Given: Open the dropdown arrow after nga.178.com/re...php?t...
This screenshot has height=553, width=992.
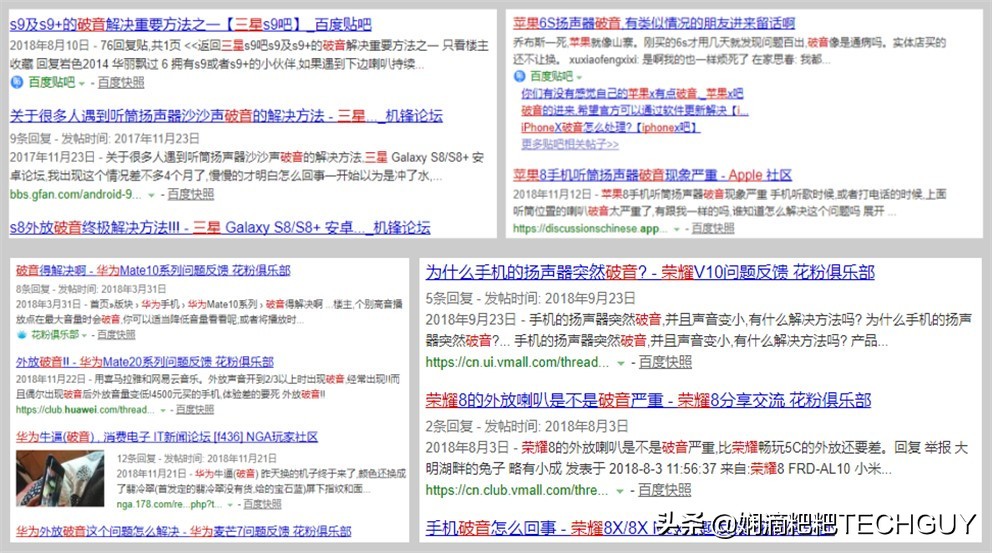Looking at the screenshot, I should pyautogui.click(x=230, y=504).
